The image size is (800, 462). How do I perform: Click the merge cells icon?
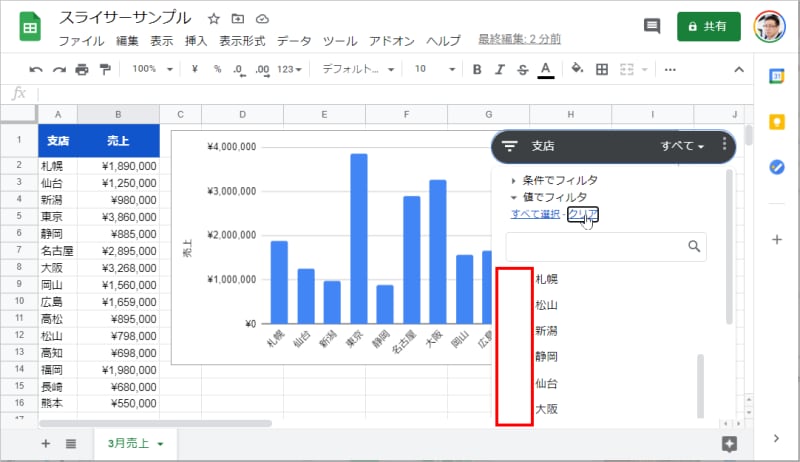(627, 69)
